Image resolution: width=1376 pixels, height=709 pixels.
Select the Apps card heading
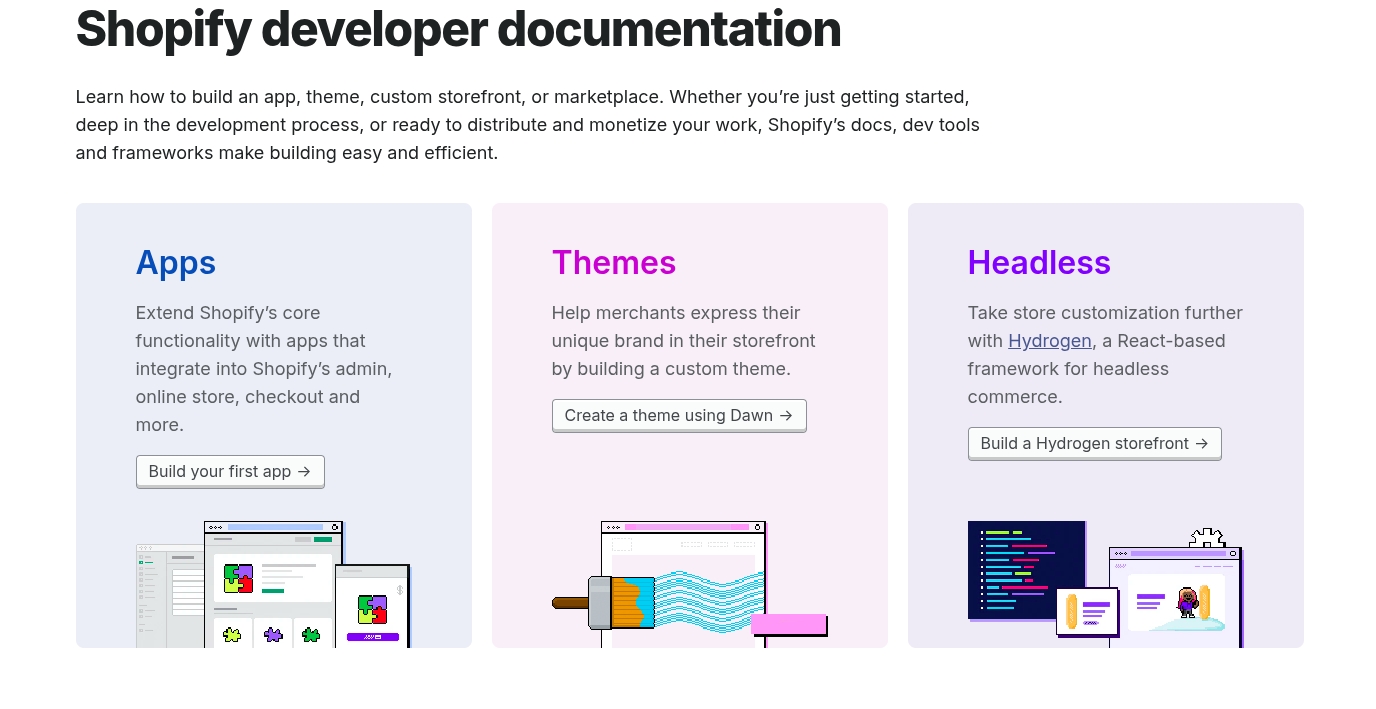click(x=176, y=262)
